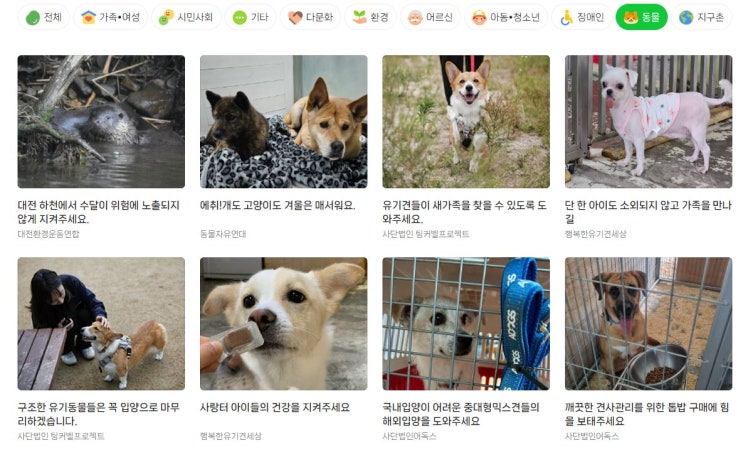The height and width of the screenshot is (460, 743).
Task: Open the 사랑터 아이들의 건강을 지켜주세요 title
Action: [275, 407]
